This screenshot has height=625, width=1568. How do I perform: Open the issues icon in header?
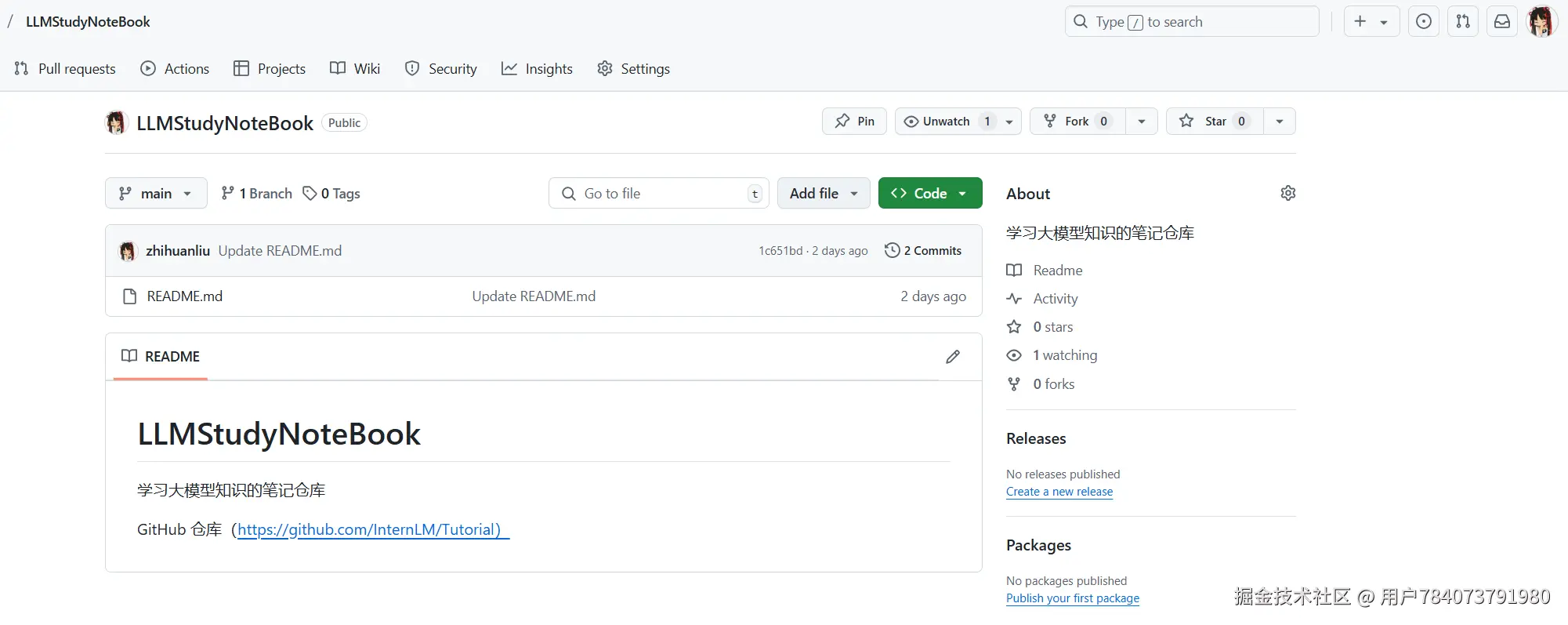pyautogui.click(x=1423, y=22)
